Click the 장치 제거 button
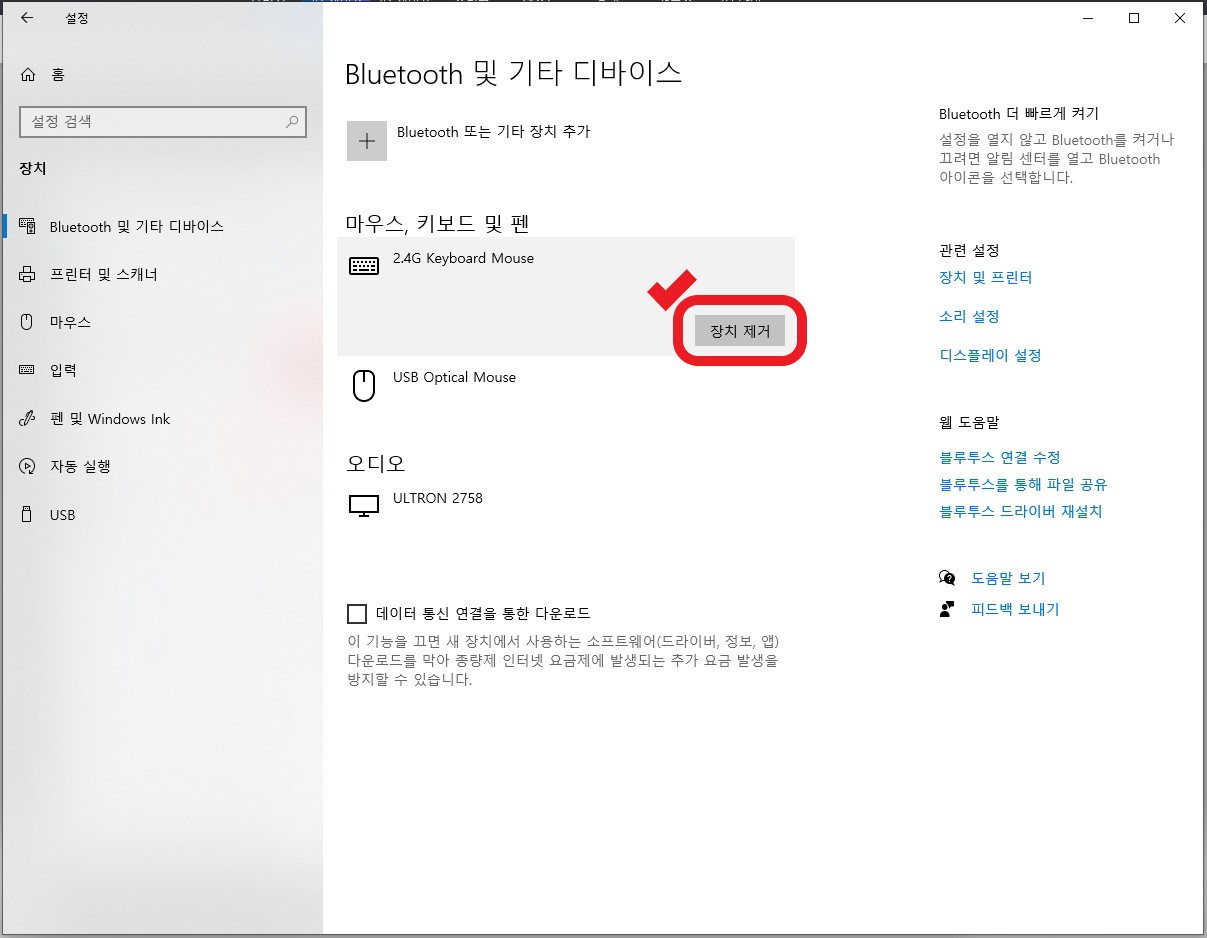Screen dimensions: 1207x938 [x=740, y=331]
